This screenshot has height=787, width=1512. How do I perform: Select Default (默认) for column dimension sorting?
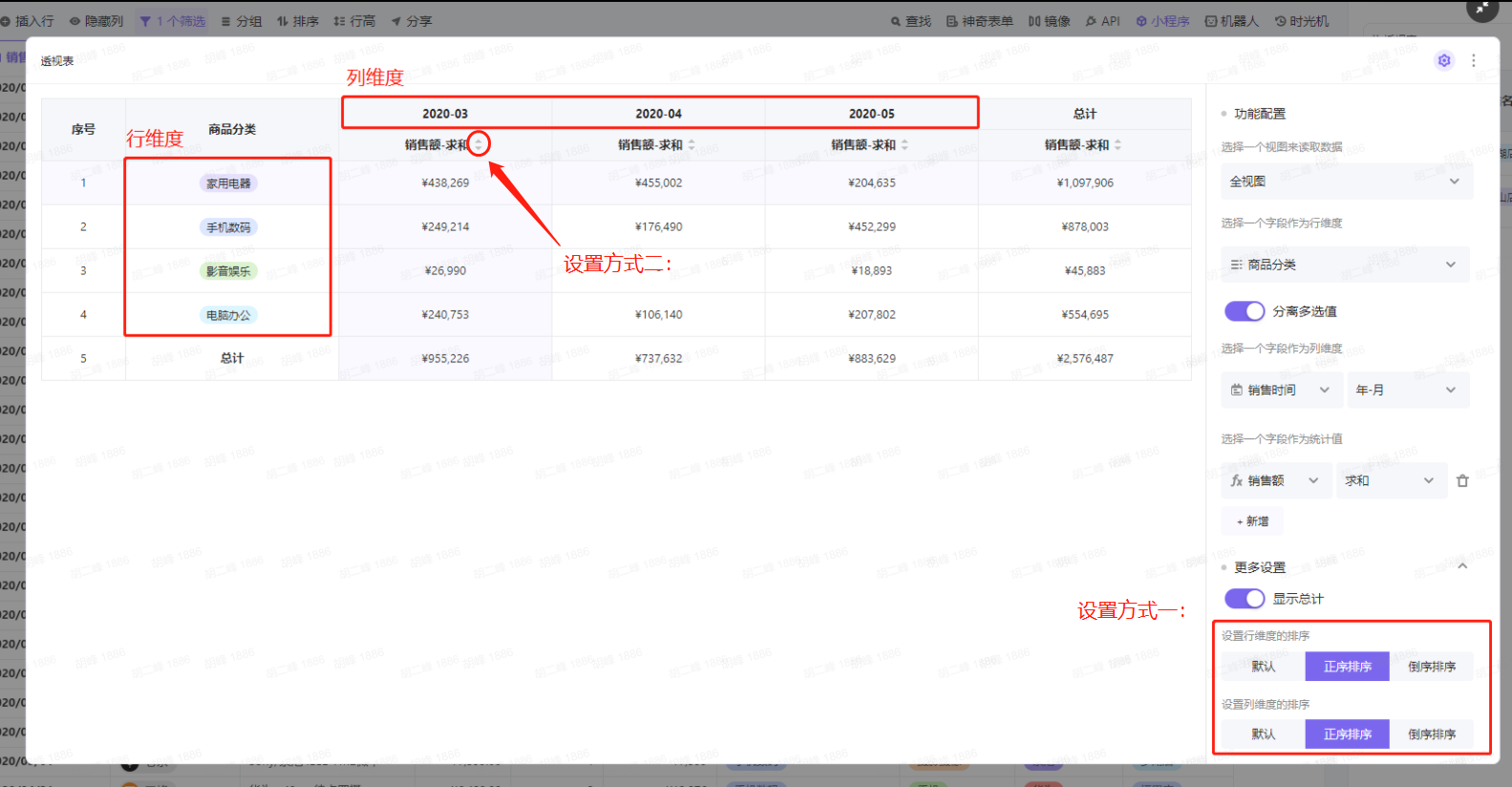tap(1264, 734)
